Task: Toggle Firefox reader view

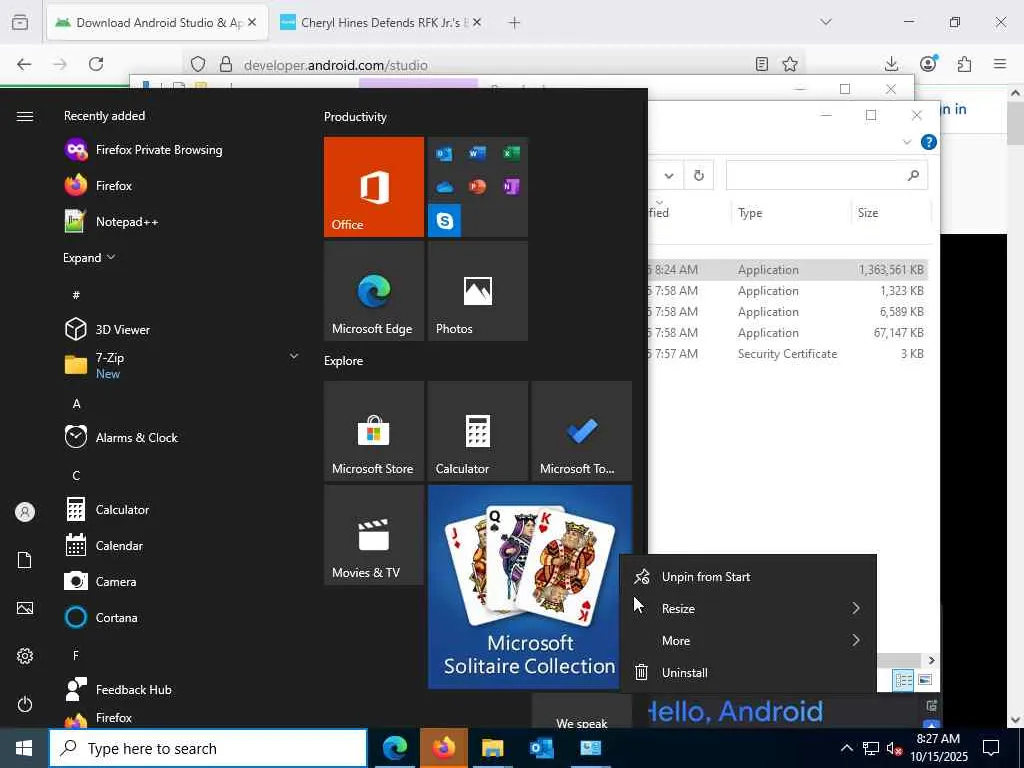Action: pos(761,64)
